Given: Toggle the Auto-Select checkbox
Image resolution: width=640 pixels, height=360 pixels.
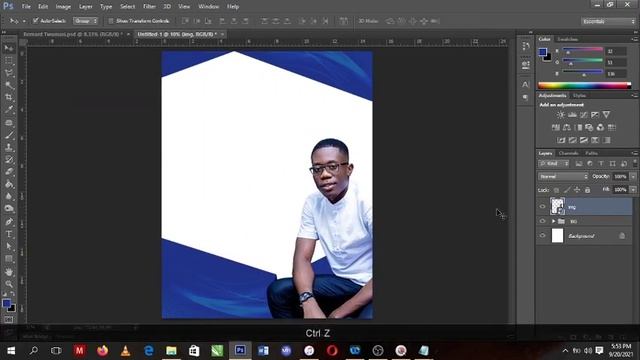Looking at the screenshot, I should coord(36,20).
